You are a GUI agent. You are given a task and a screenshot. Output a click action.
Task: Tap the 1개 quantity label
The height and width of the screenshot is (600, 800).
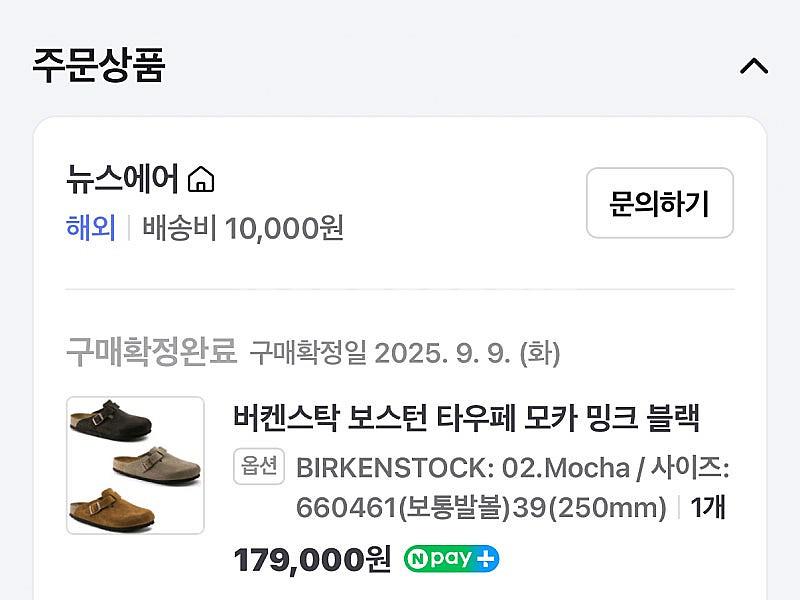707,507
